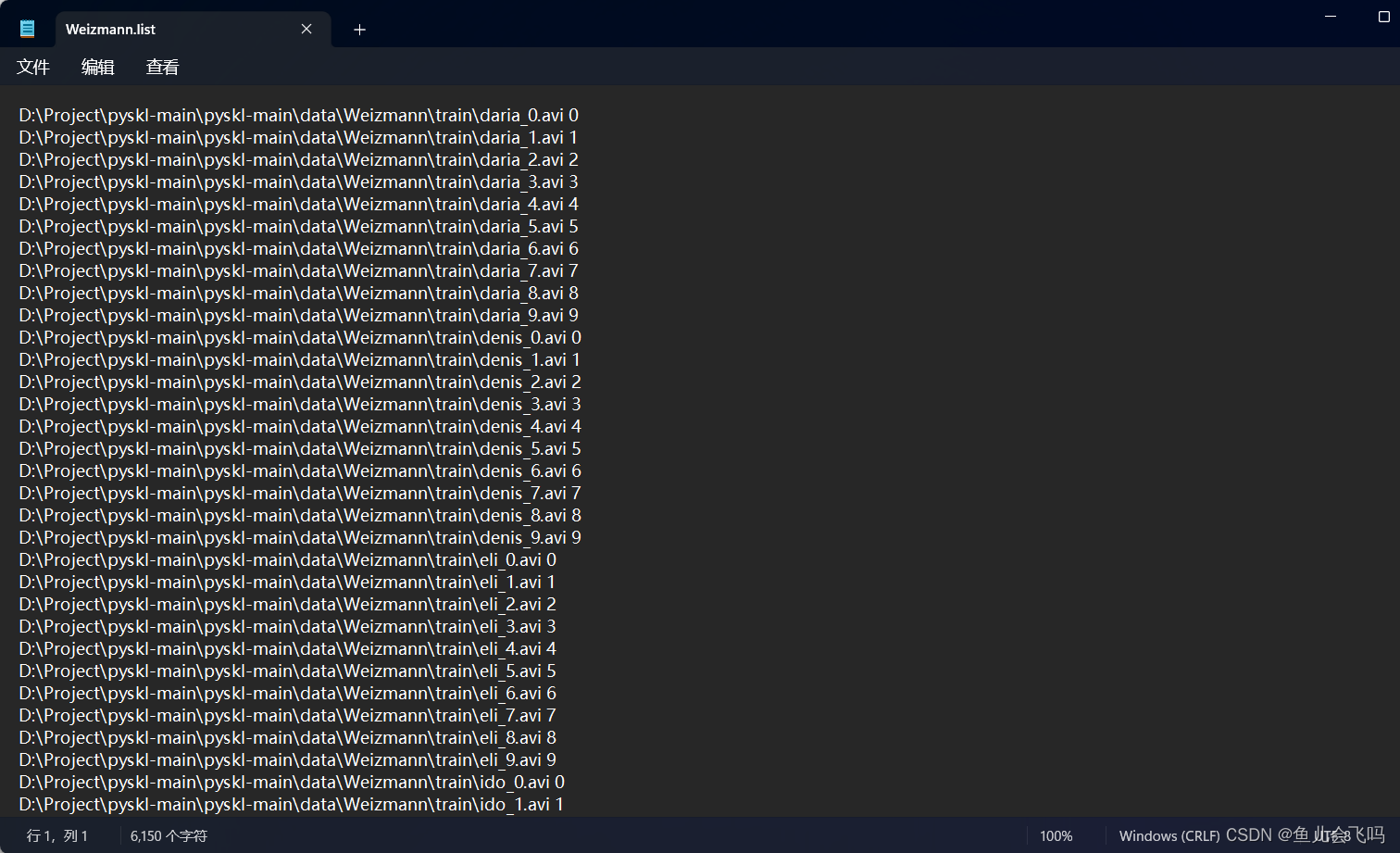This screenshot has width=1400, height=853.
Task: Click the 行 1, 列 1 cursor position indicator
Action: click(x=57, y=835)
